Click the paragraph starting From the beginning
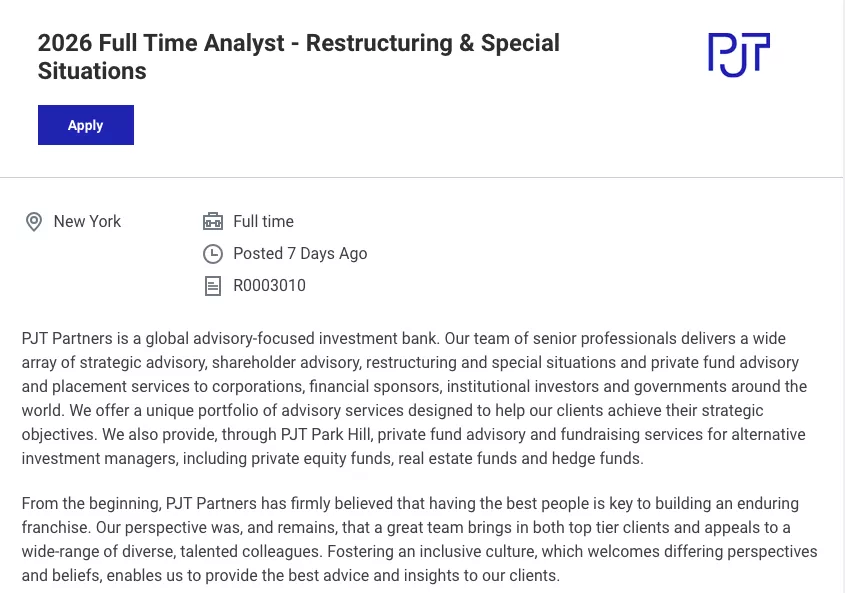The width and height of the screenshot is (845, 593). coord(419,539)
